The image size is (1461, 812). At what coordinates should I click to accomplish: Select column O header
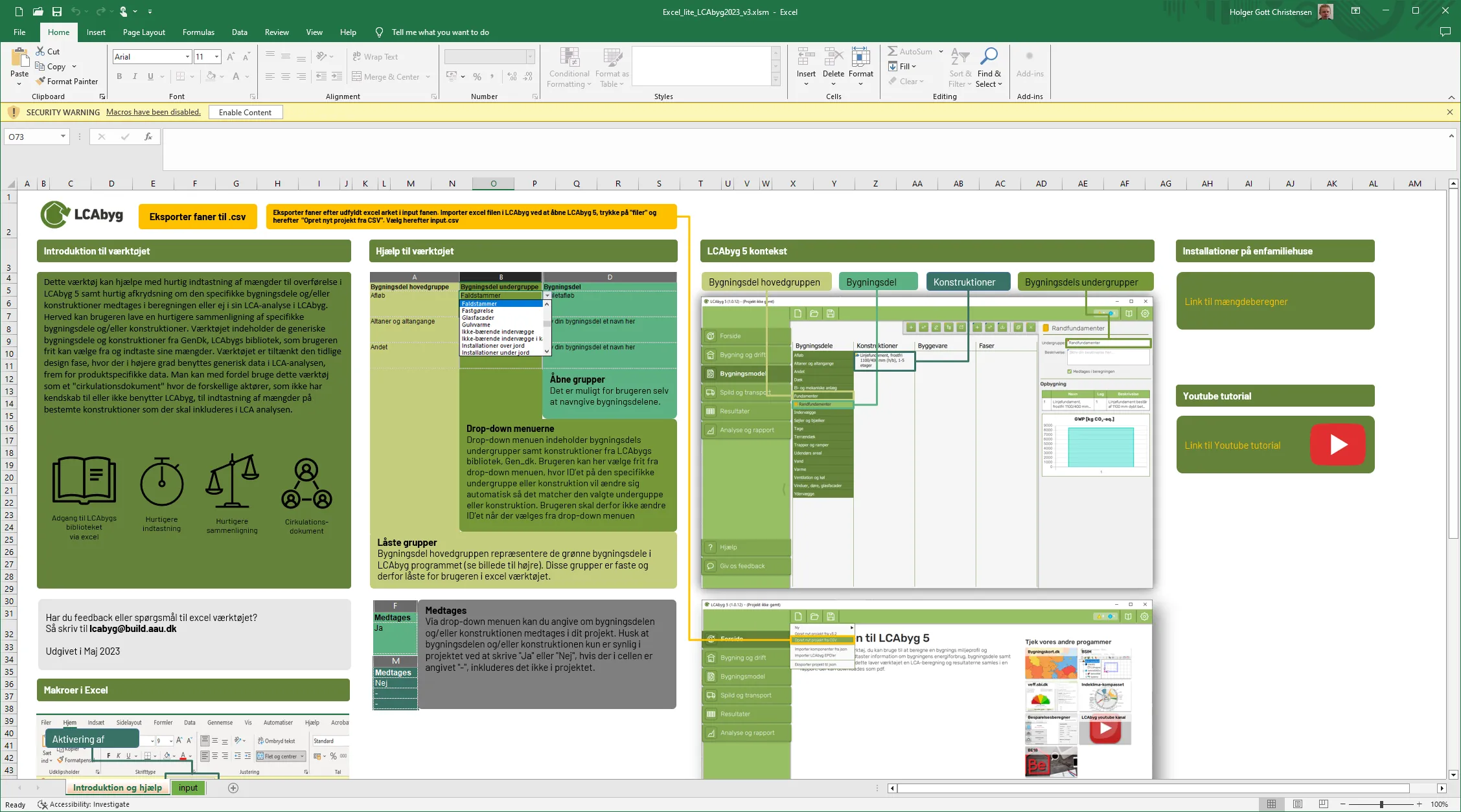click(x=493, y=184)
